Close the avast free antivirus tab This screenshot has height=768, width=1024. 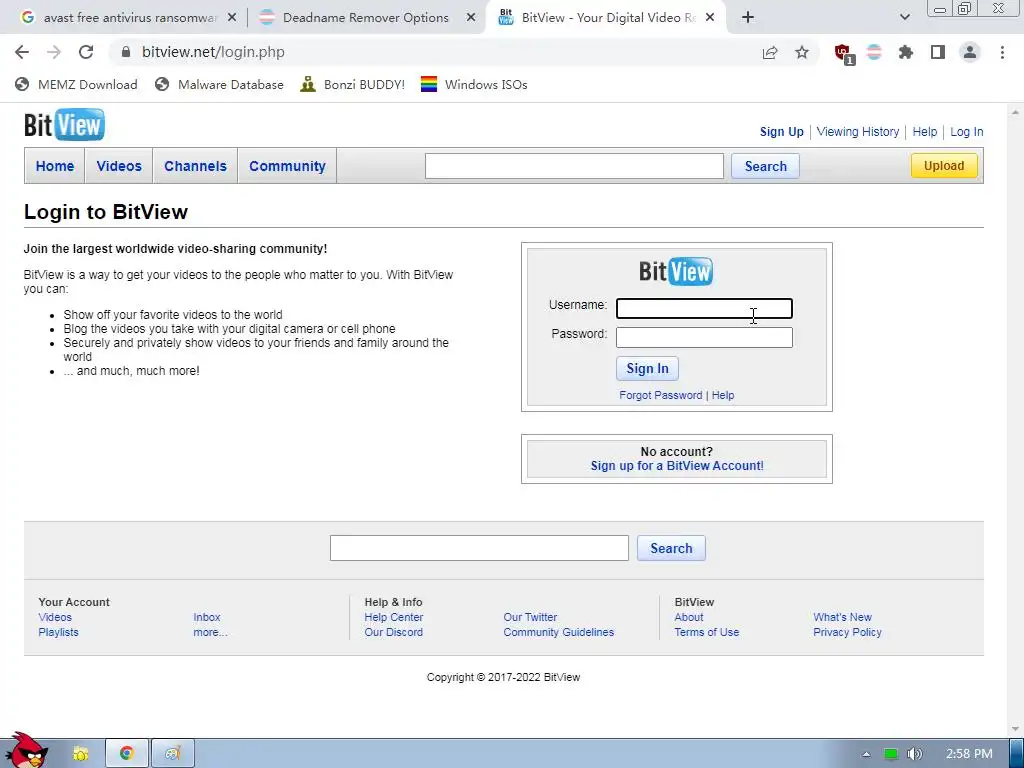232,18
